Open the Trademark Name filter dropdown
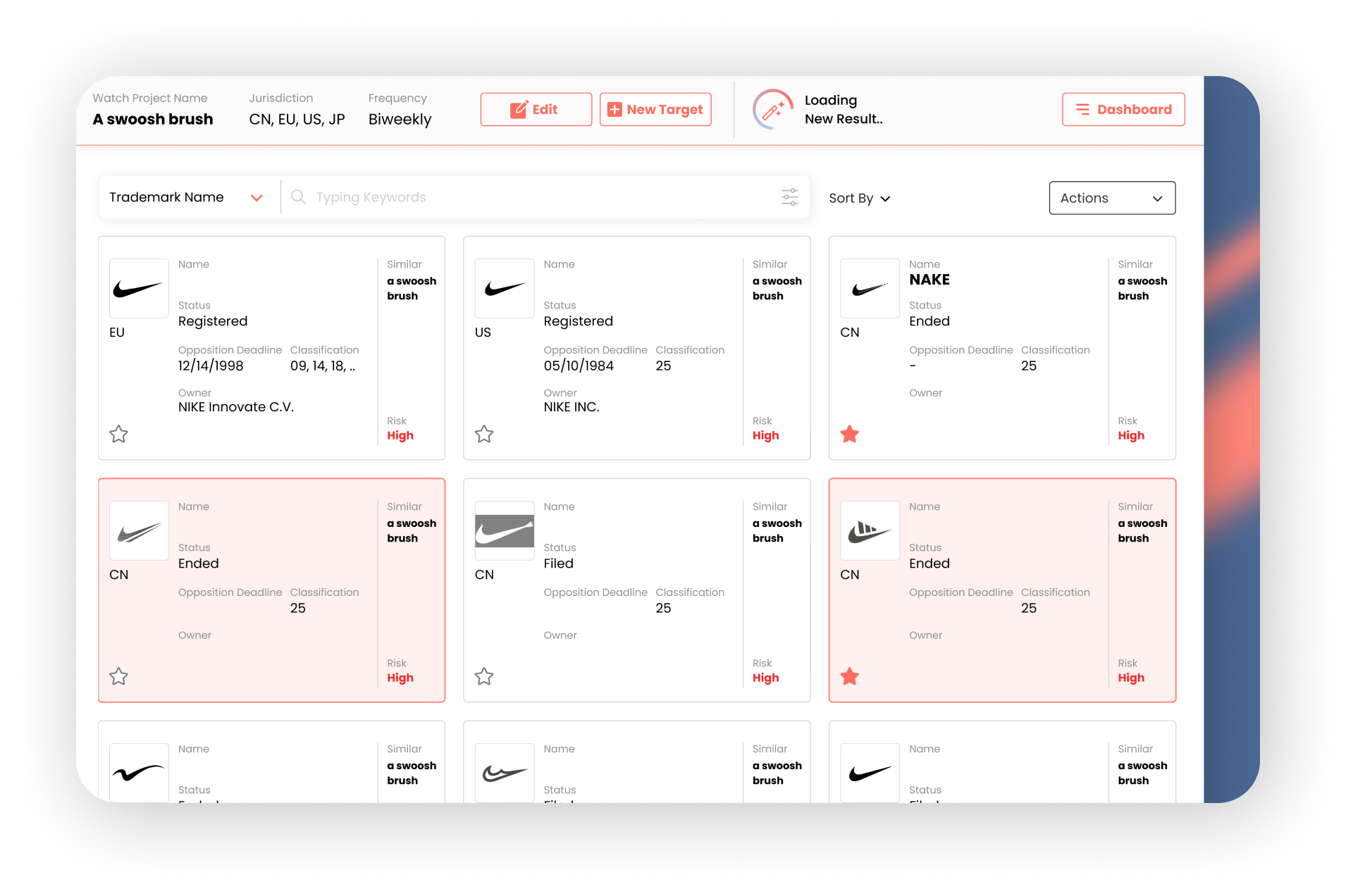Viewport: 1353px width, 896px height. tap(185, 197)
